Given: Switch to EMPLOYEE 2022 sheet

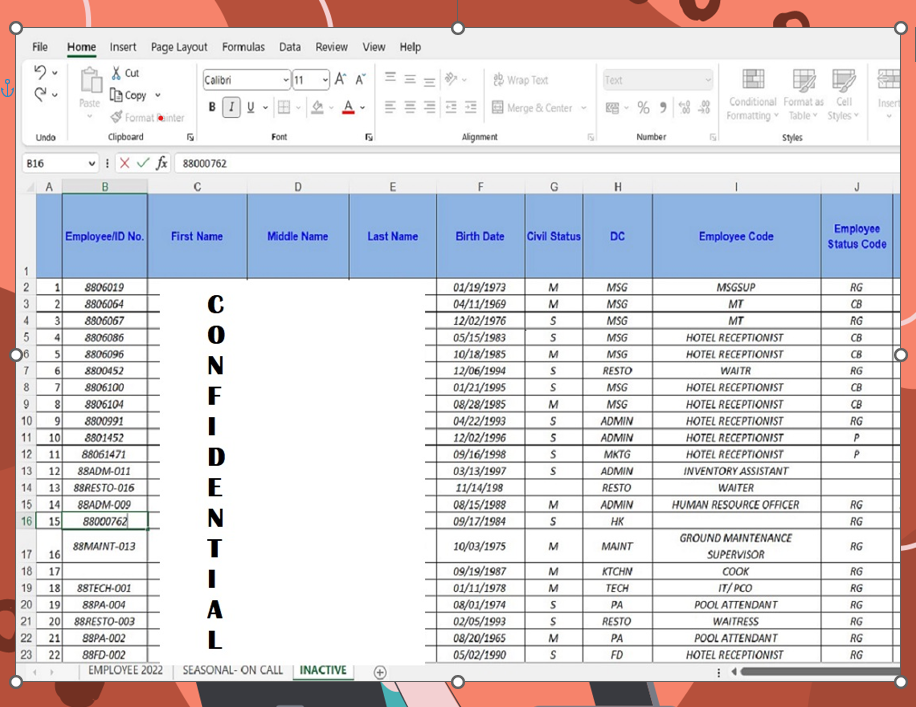Looking at the screenshot, I should point(126,670).
